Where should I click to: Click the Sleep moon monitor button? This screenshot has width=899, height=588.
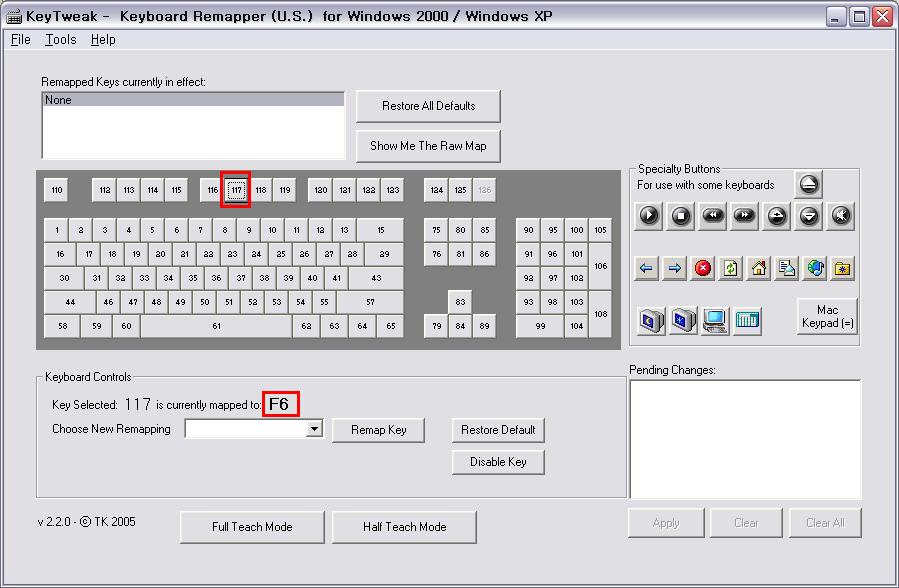point(651,320)
